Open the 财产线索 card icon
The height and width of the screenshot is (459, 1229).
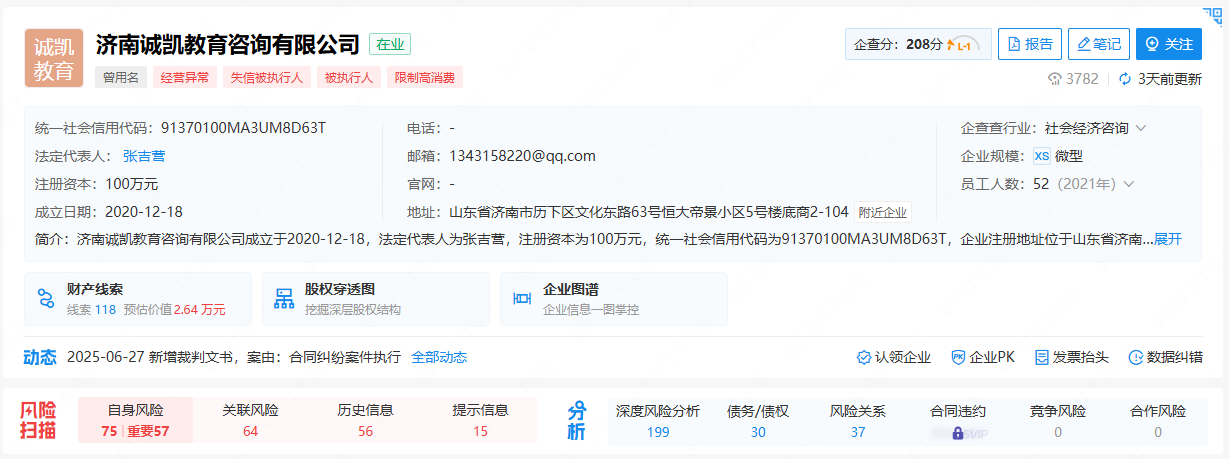(x=46, y=298)
